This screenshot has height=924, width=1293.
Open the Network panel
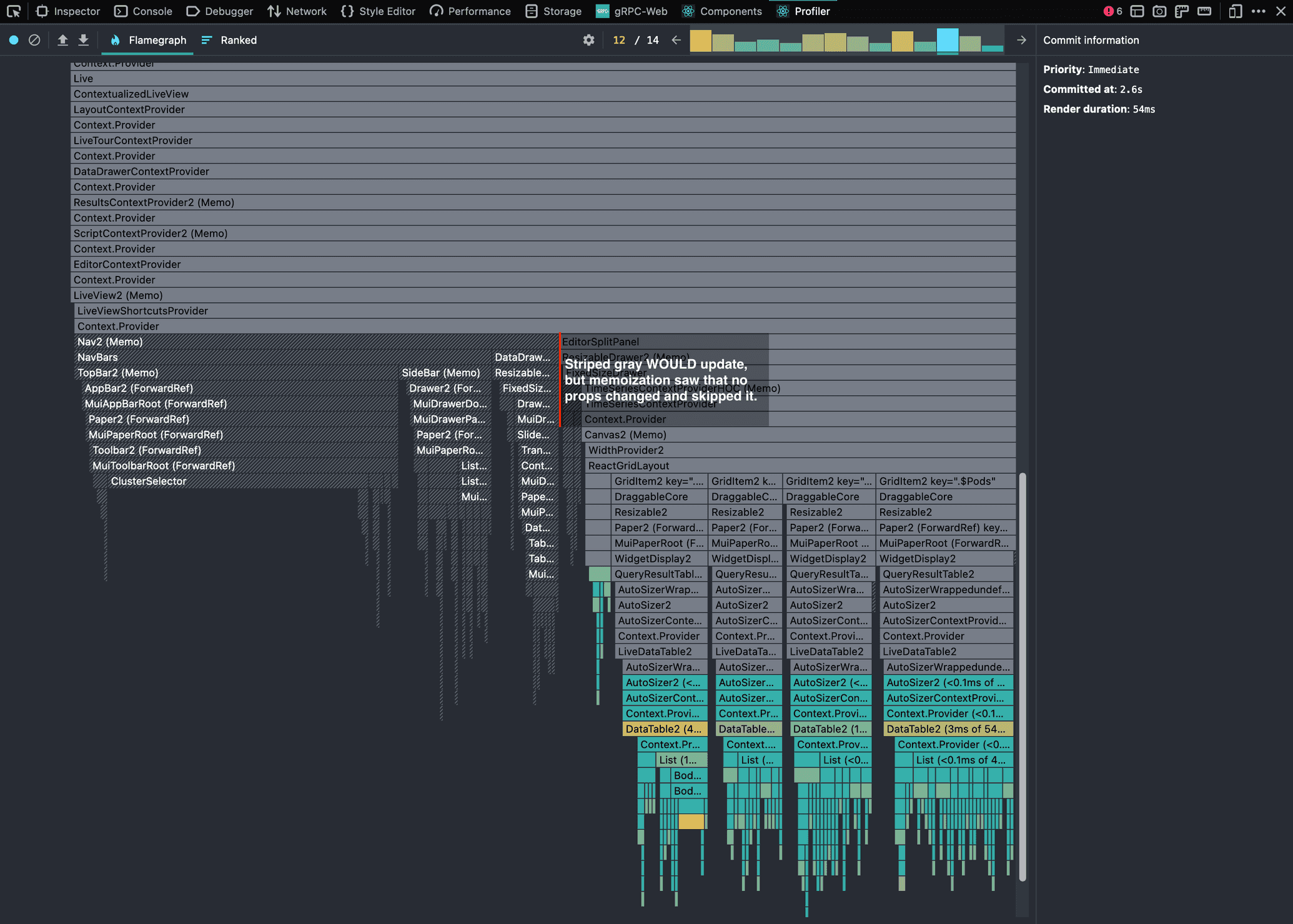click(x=297, y=11)
